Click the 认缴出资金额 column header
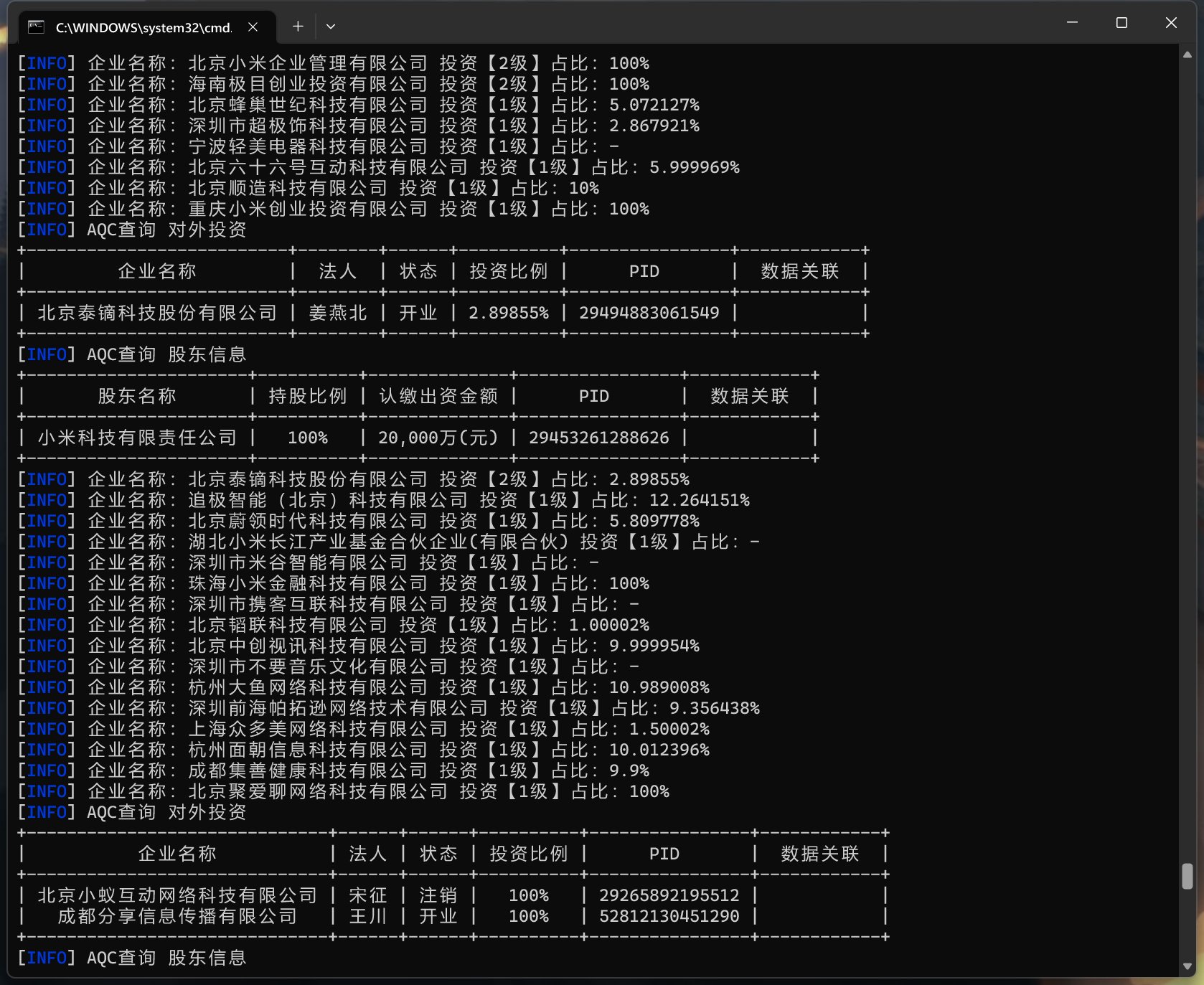Screen dimensions: 1204x985 pyautogui.click(x=438, y=396)
